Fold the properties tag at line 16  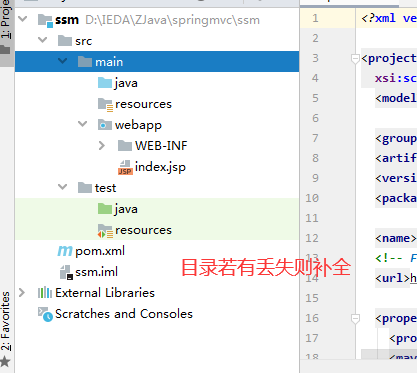355,319
